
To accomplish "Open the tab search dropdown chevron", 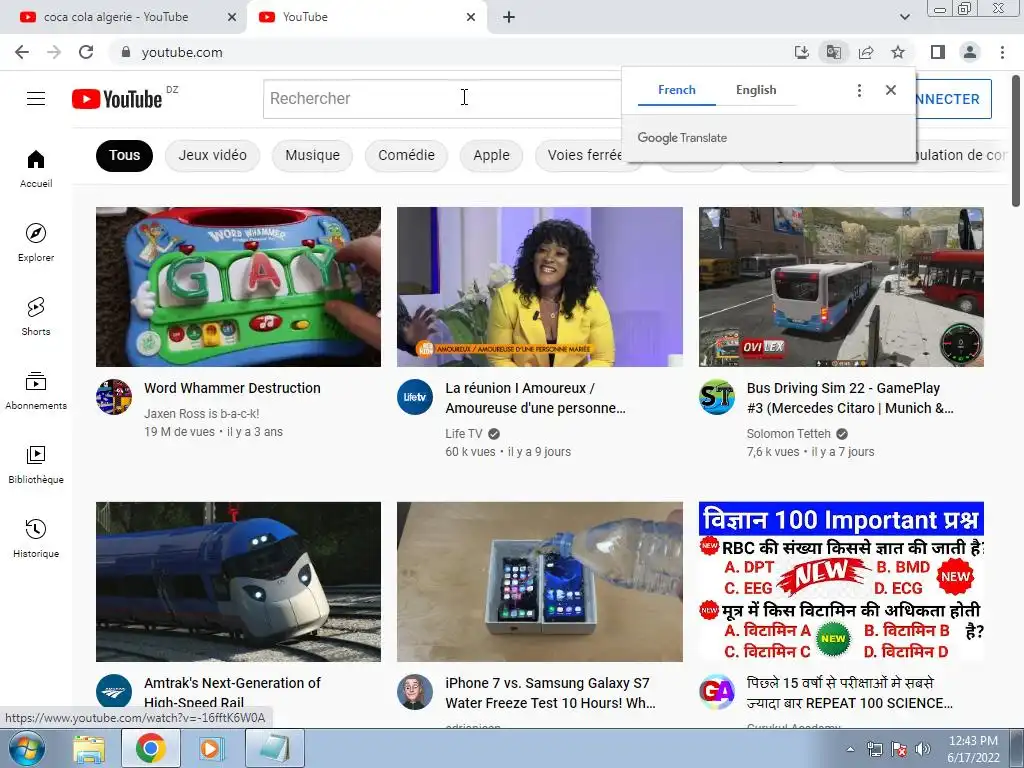I will click(x=904, y=17).
